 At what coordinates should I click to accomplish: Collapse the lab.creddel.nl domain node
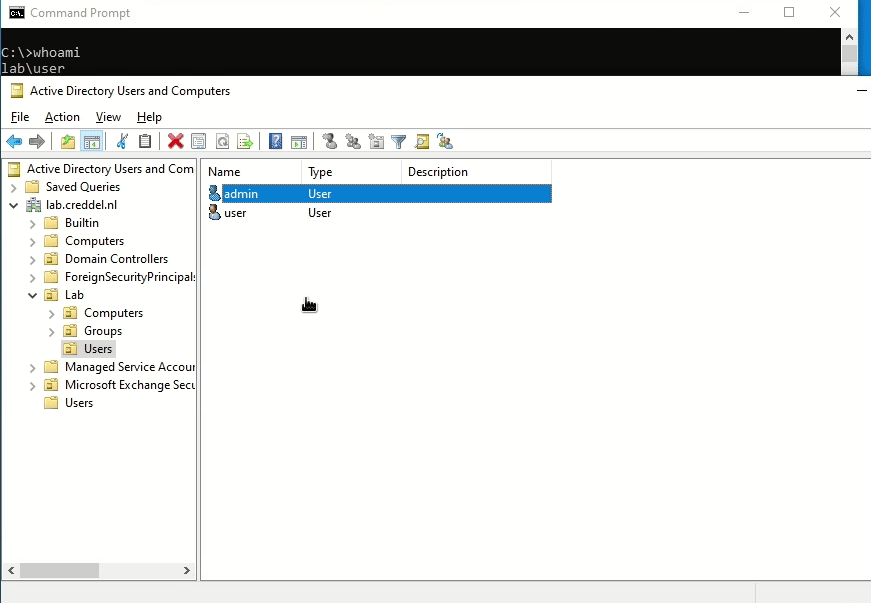tap(13, 205)
